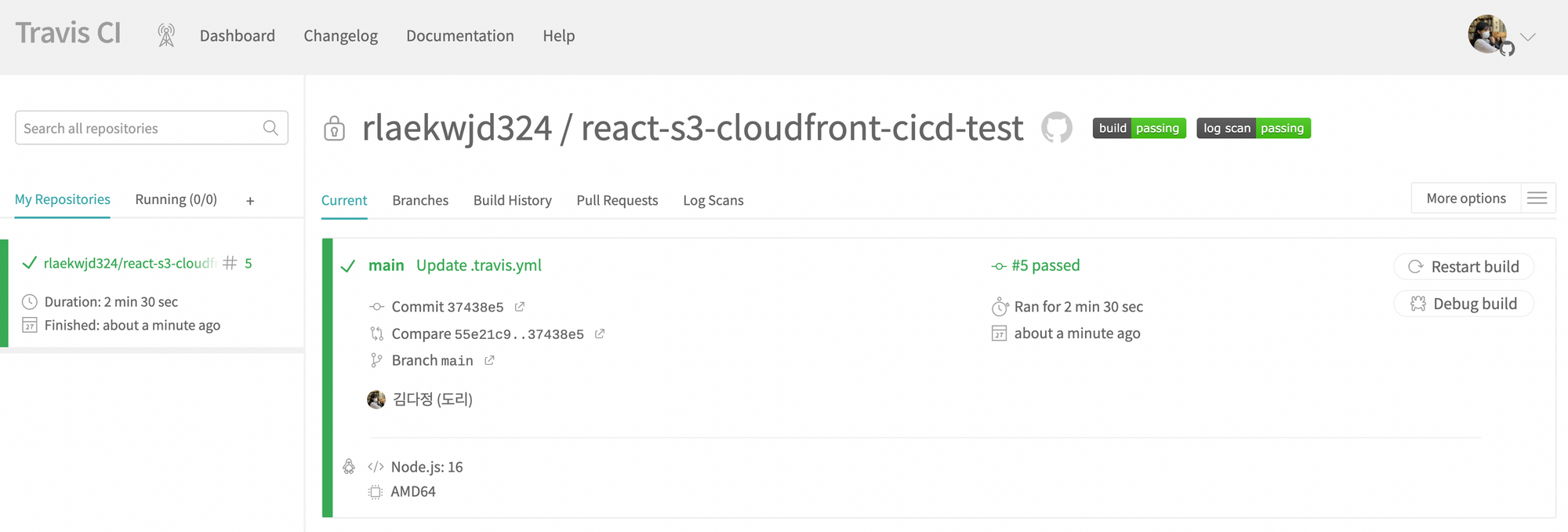Open build number 5 in sidebar
The height and width of the screenshot is (532, 1568).
point(248,263)
